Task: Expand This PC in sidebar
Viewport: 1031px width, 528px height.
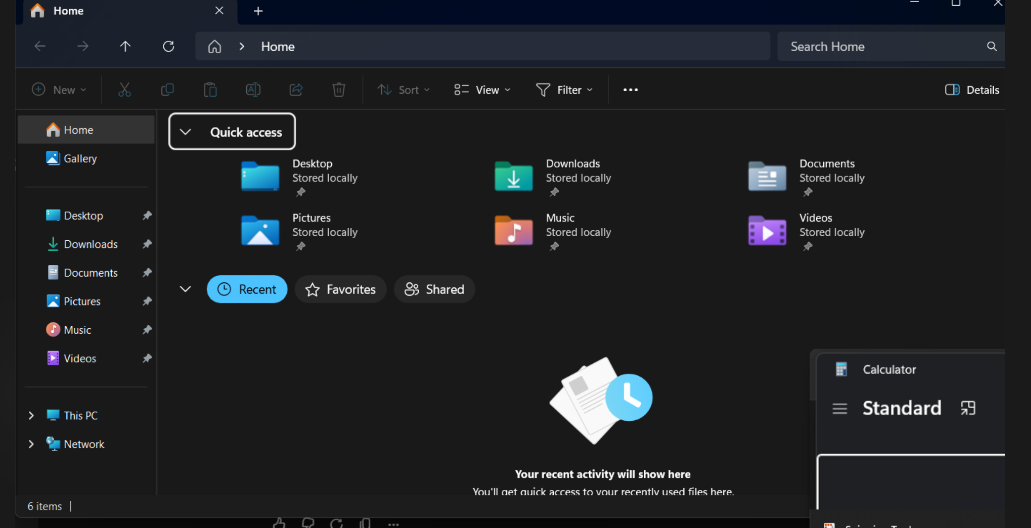Action: [x=31, y=416]
